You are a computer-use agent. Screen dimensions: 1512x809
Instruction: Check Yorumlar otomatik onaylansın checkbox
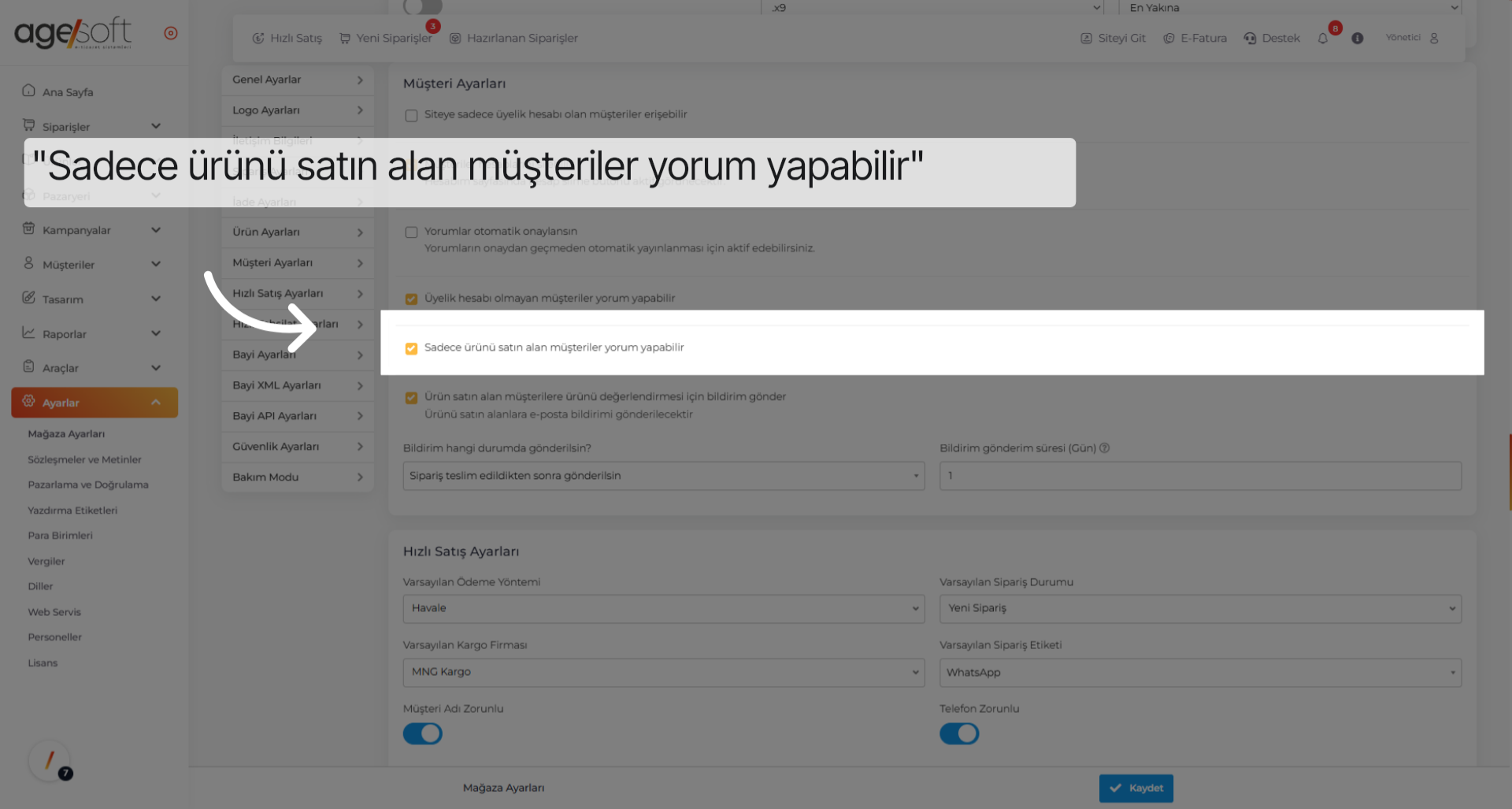point(411,232)
